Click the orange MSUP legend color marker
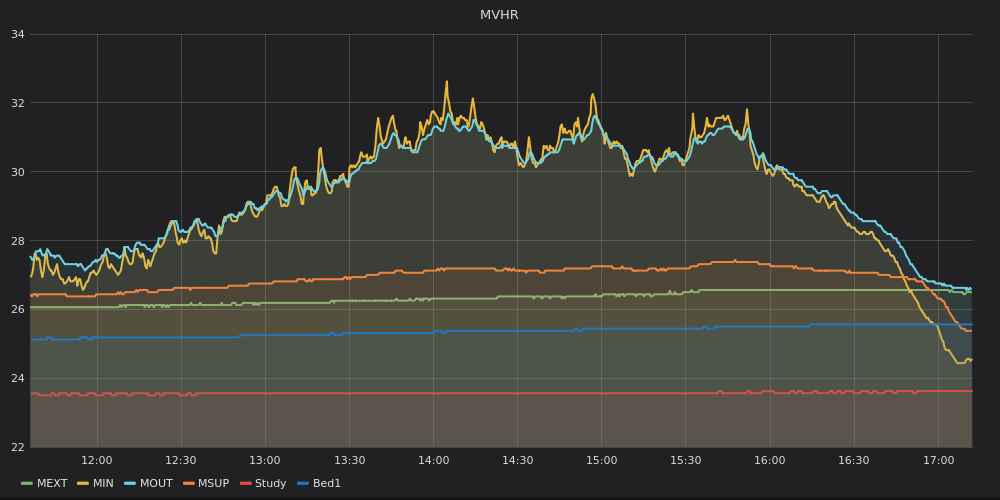Image resolution: width=1000 pixels, height=500 pixels. 188,484
